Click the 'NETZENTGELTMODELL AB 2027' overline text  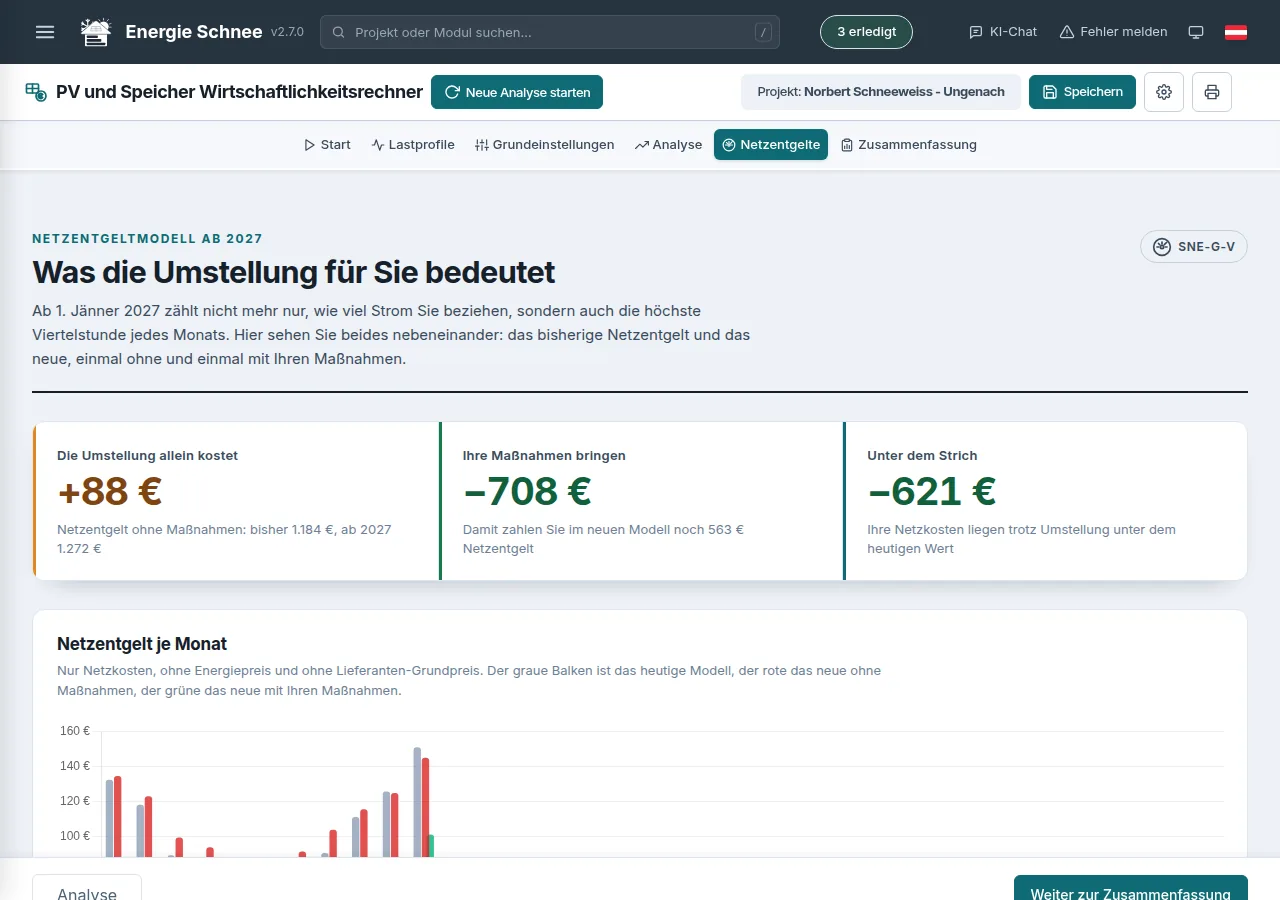tap(148, 239)
